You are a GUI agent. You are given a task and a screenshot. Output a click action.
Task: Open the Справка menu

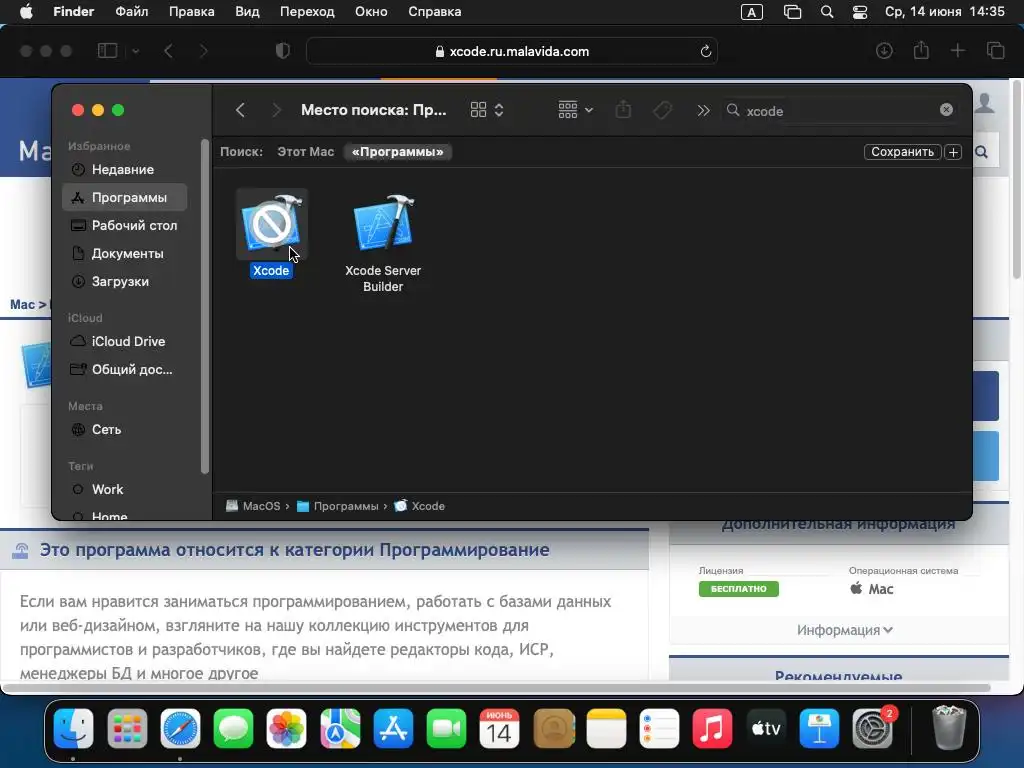tap(434, 12)
